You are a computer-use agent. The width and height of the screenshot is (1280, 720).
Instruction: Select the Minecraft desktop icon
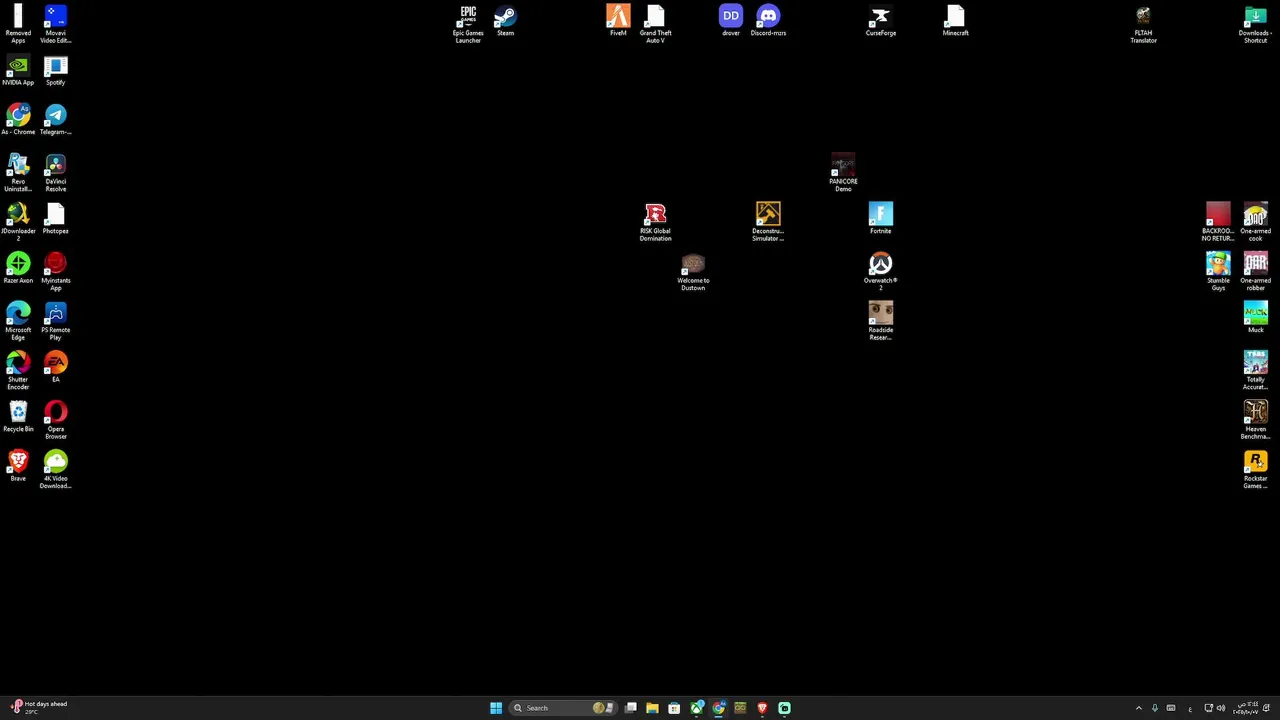pos(955,21)
